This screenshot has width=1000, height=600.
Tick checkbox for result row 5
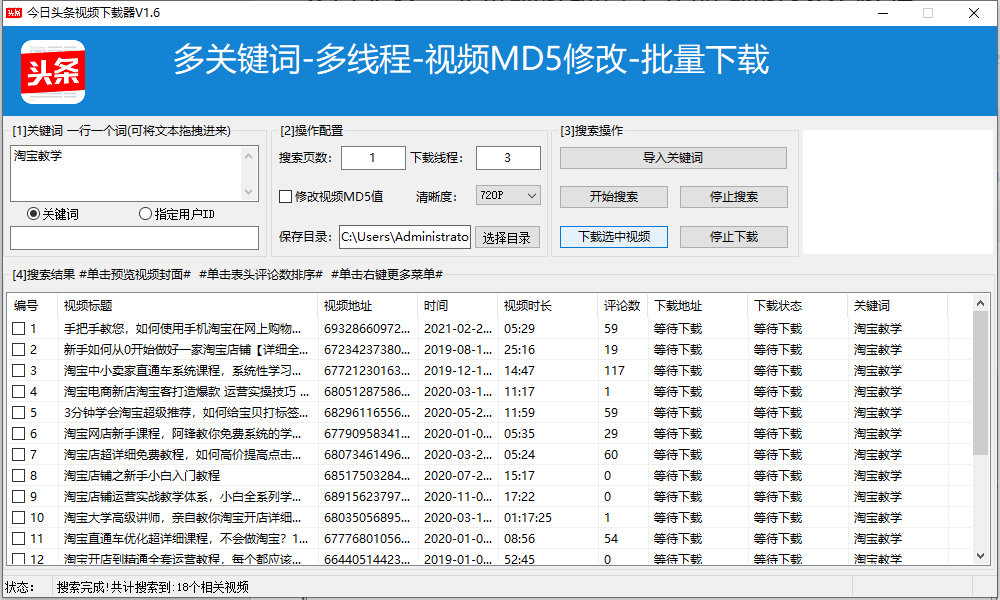(x=18, y=413)
